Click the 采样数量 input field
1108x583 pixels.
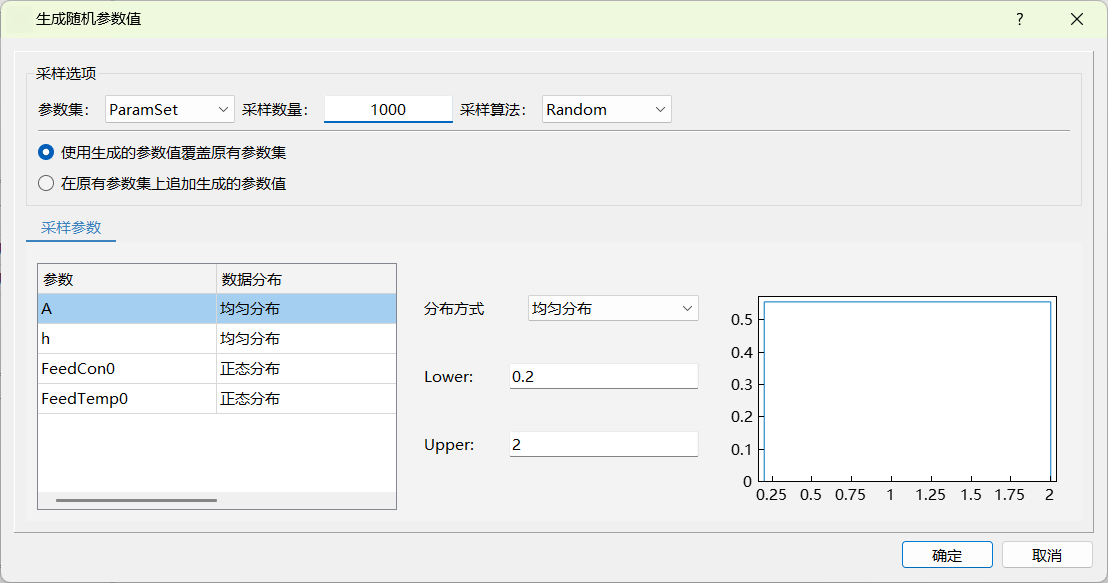point(388,109)
